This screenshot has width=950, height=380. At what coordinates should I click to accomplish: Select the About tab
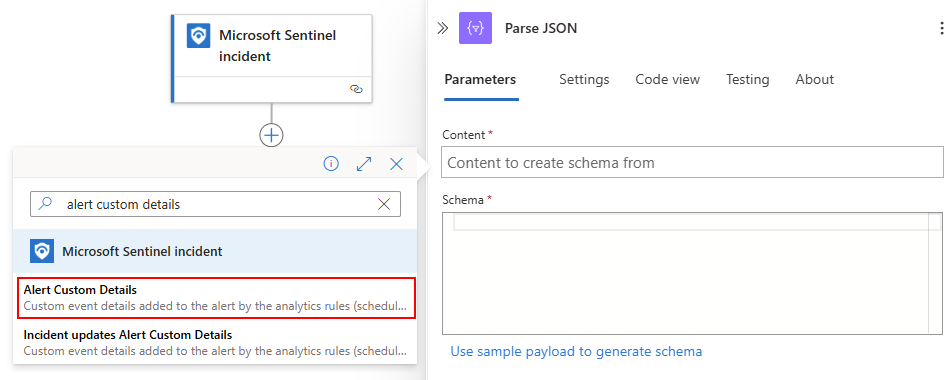pos(815,79)
